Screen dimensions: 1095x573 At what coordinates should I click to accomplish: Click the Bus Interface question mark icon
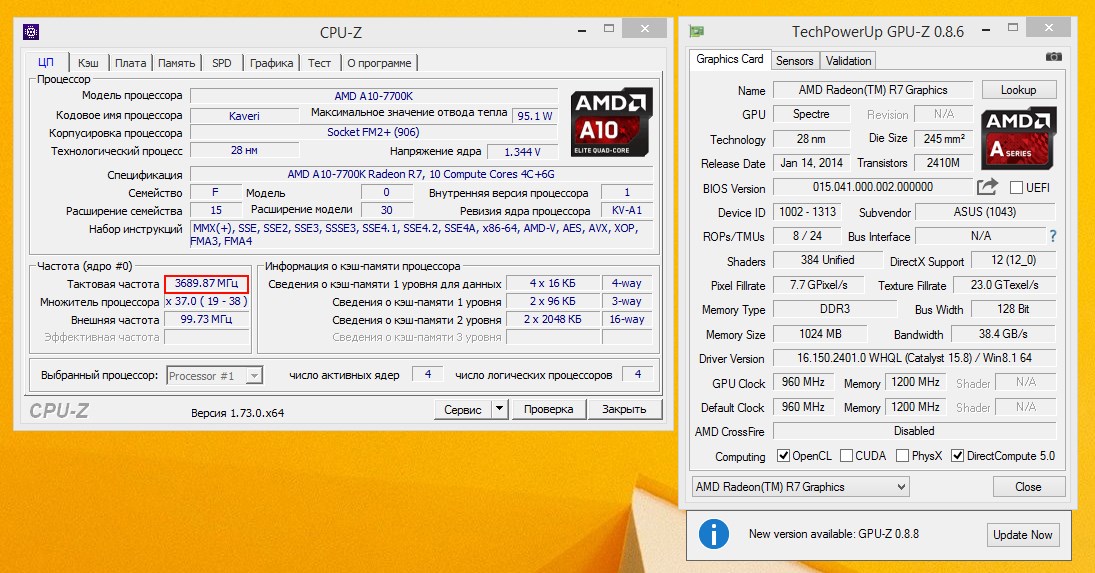point(1053,237)
